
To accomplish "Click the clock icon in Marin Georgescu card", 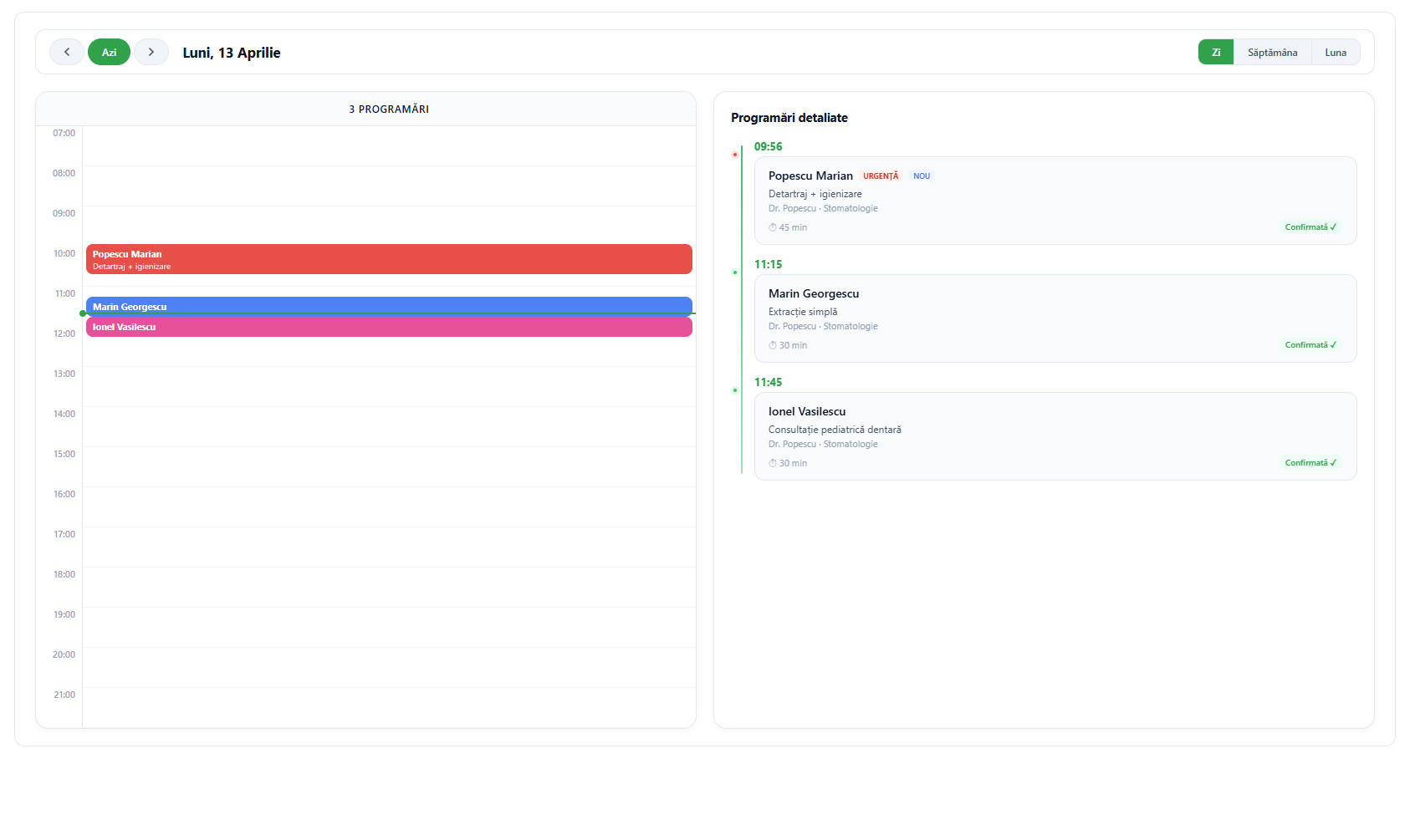I will [x=773, y=345].
